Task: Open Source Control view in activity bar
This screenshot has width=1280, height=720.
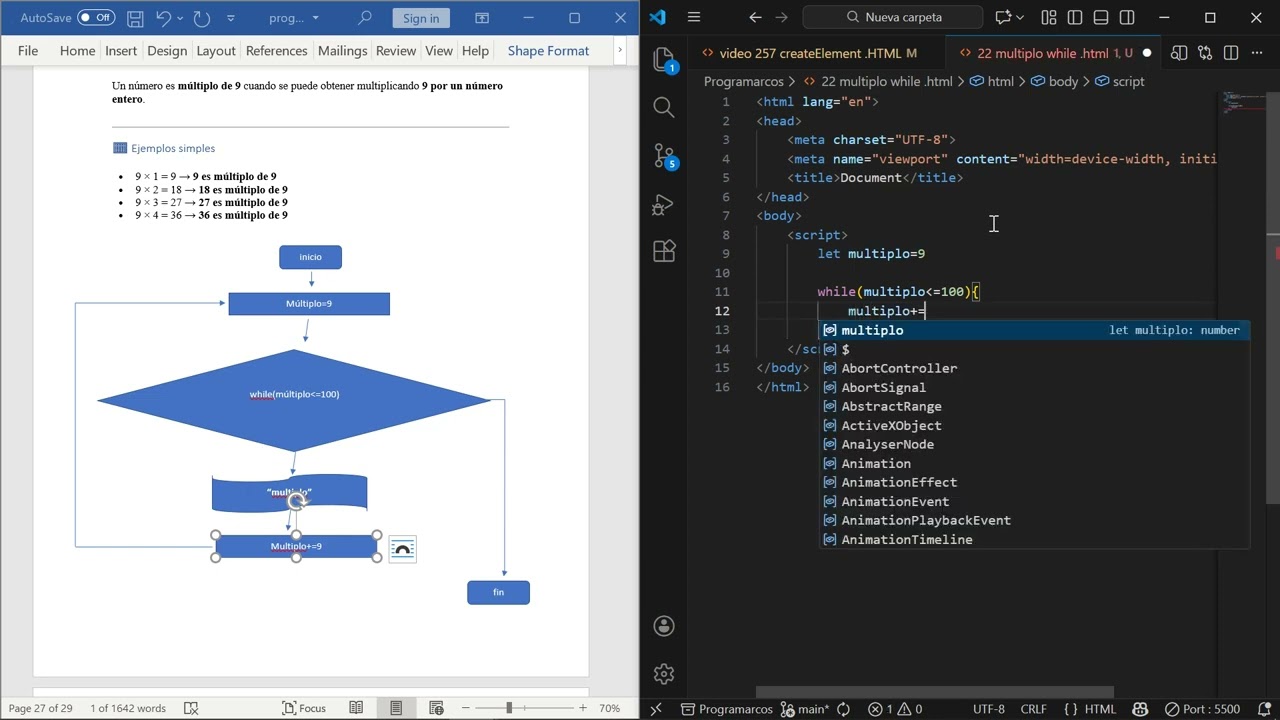Action: pyautogui.click(x=664, y=155)
